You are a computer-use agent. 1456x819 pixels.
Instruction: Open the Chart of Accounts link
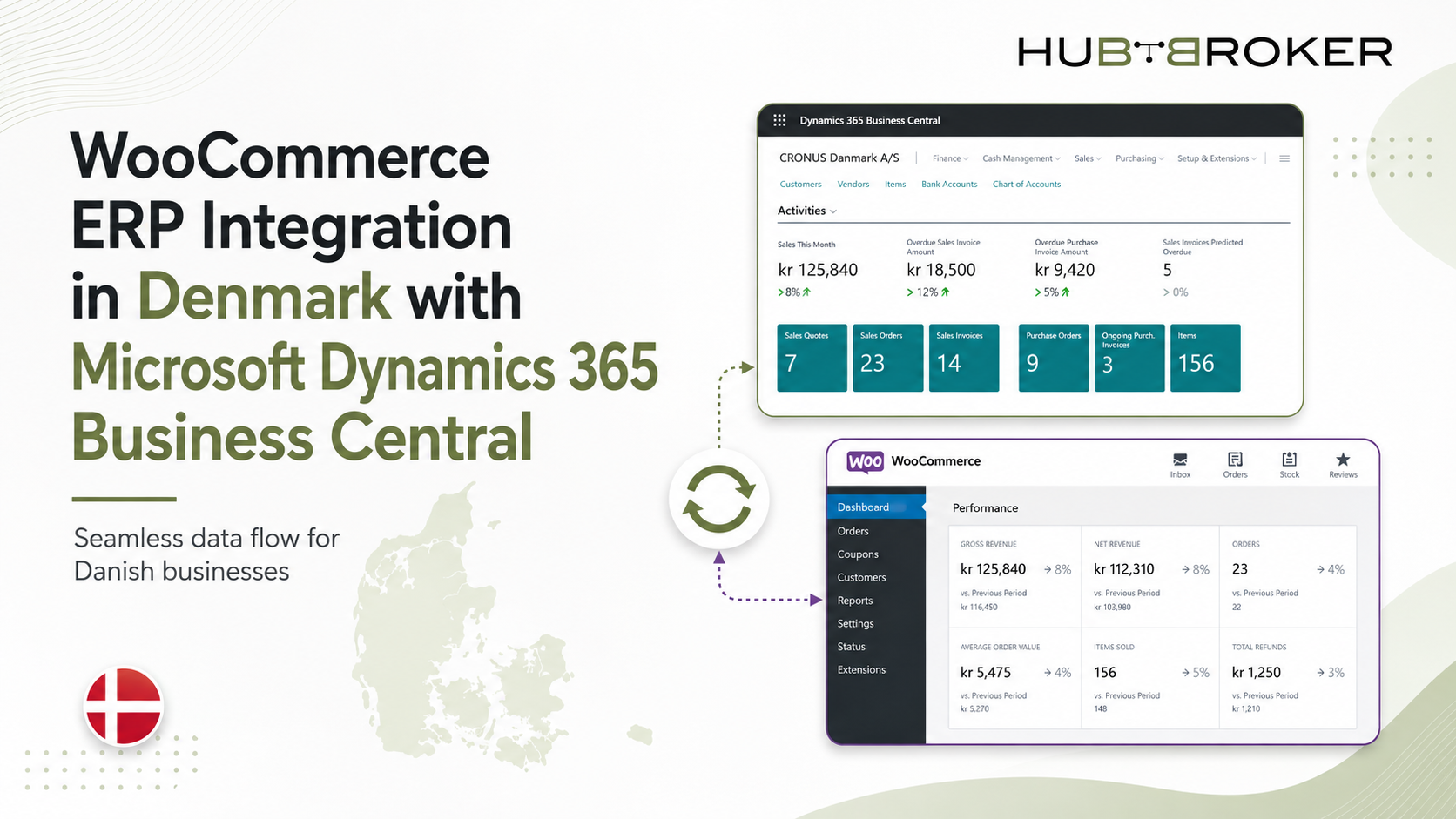(1027, 185)
